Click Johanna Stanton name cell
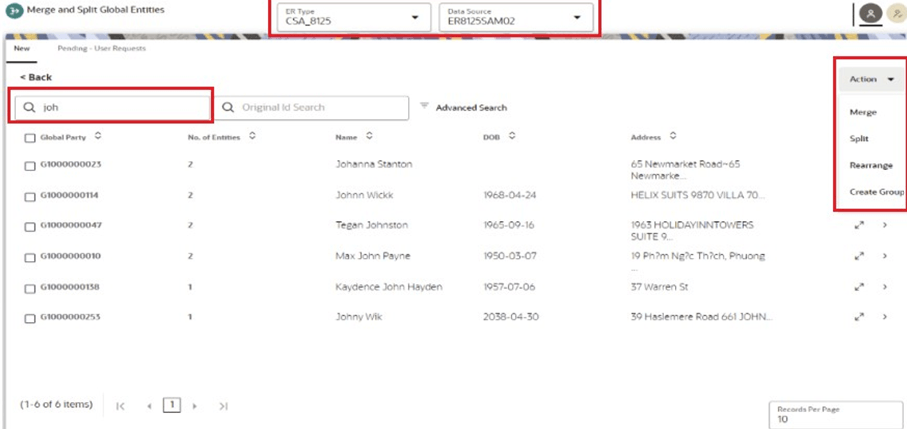This screenshot has width=907, height=429. click(374, 164)
